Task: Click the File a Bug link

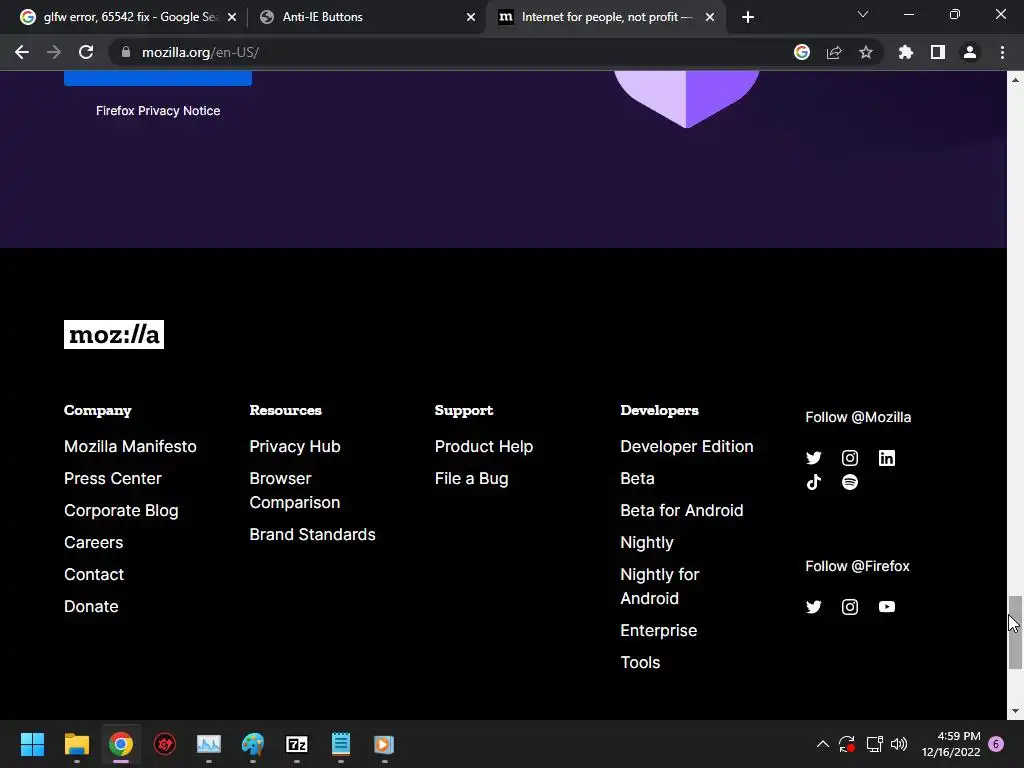Action: 472,478
